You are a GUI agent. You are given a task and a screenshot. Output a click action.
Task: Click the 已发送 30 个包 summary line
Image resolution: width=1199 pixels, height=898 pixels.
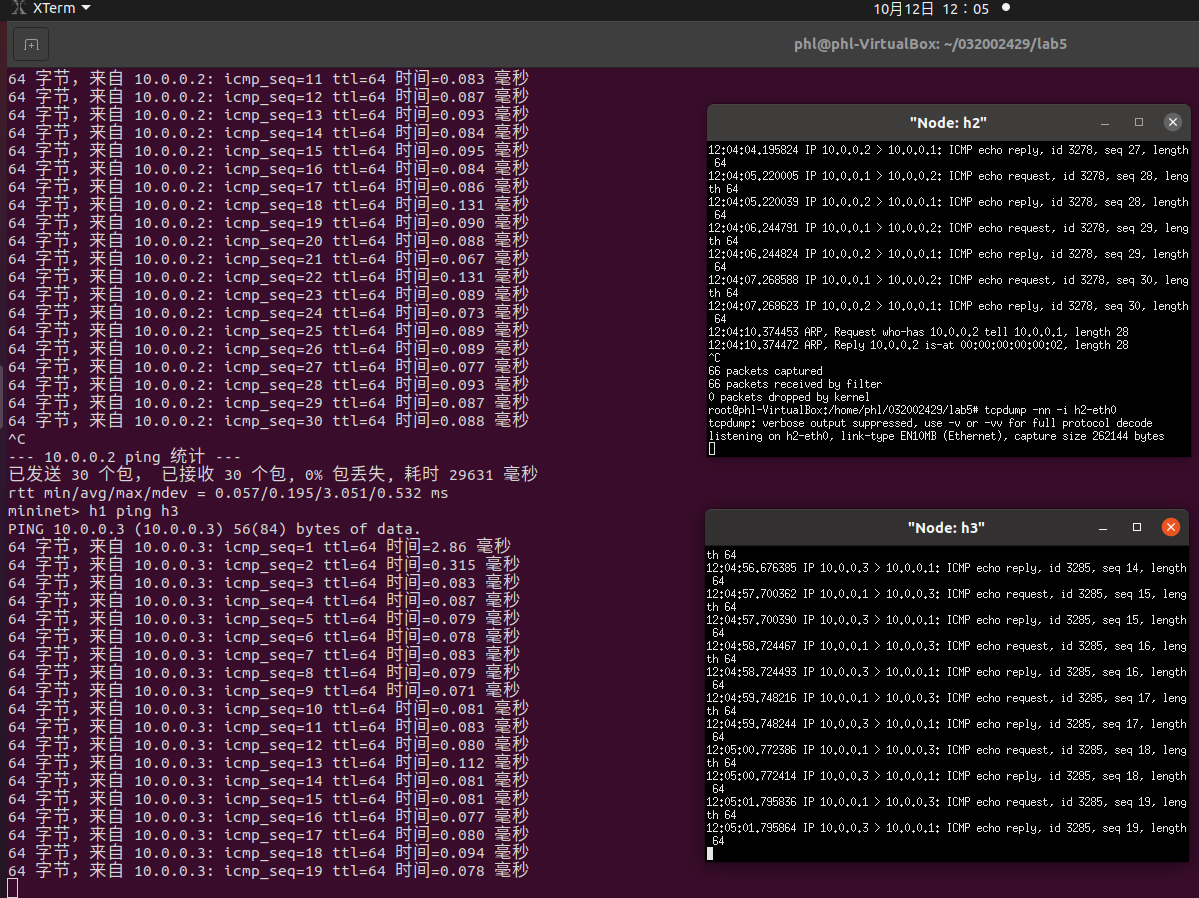[x=273, y=475]
